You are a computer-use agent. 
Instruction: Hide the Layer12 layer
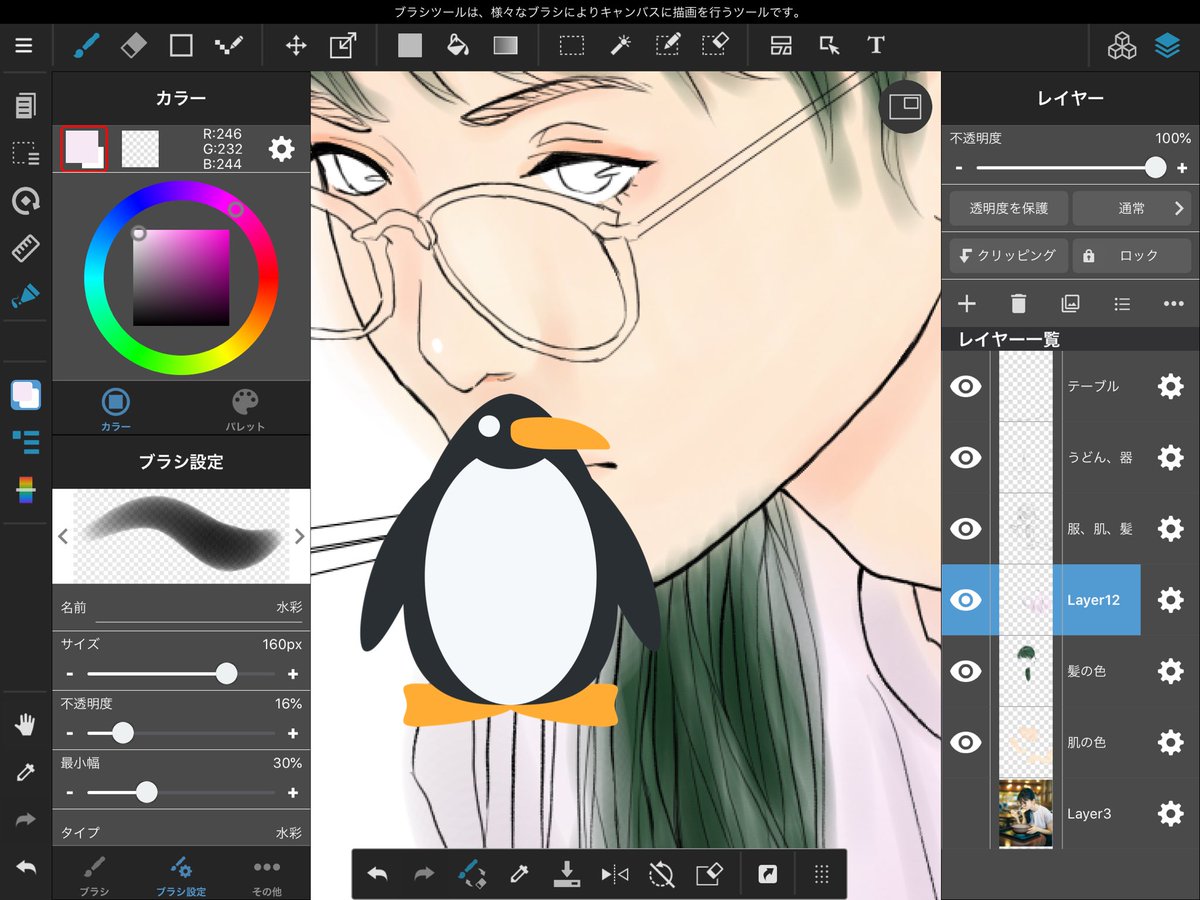(965, 600)
